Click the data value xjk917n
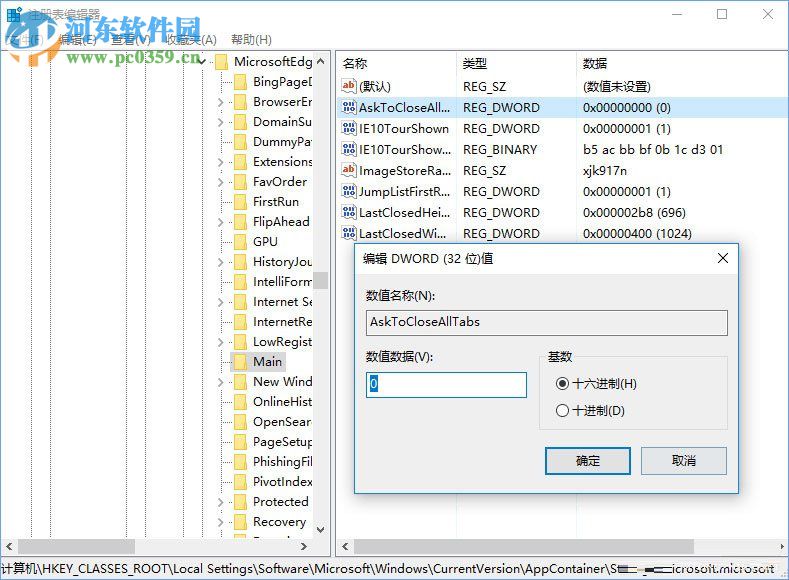 pyautogui.click(x=605, y=171)
